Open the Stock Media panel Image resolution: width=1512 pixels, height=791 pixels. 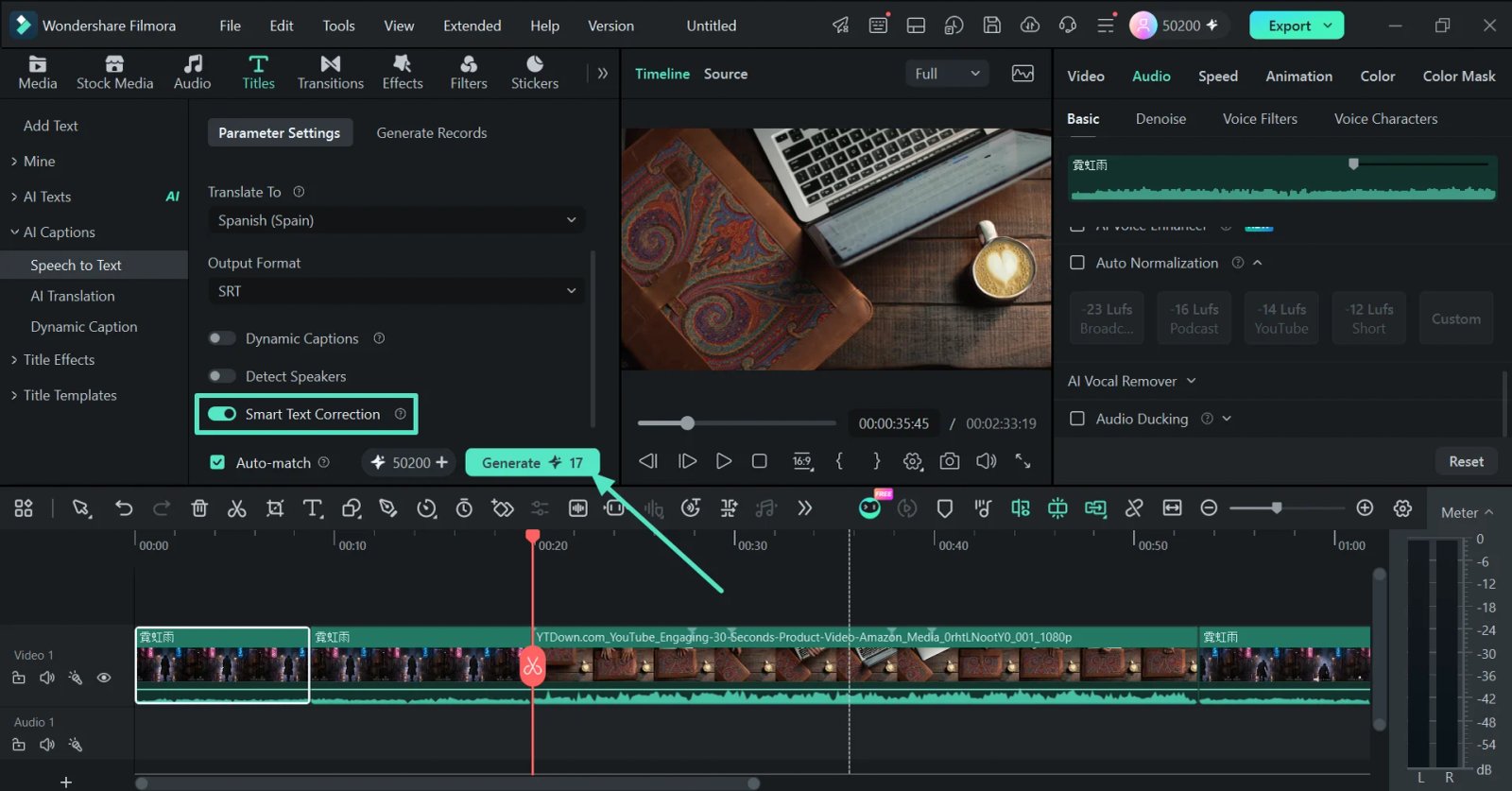[x=114, y=73]
